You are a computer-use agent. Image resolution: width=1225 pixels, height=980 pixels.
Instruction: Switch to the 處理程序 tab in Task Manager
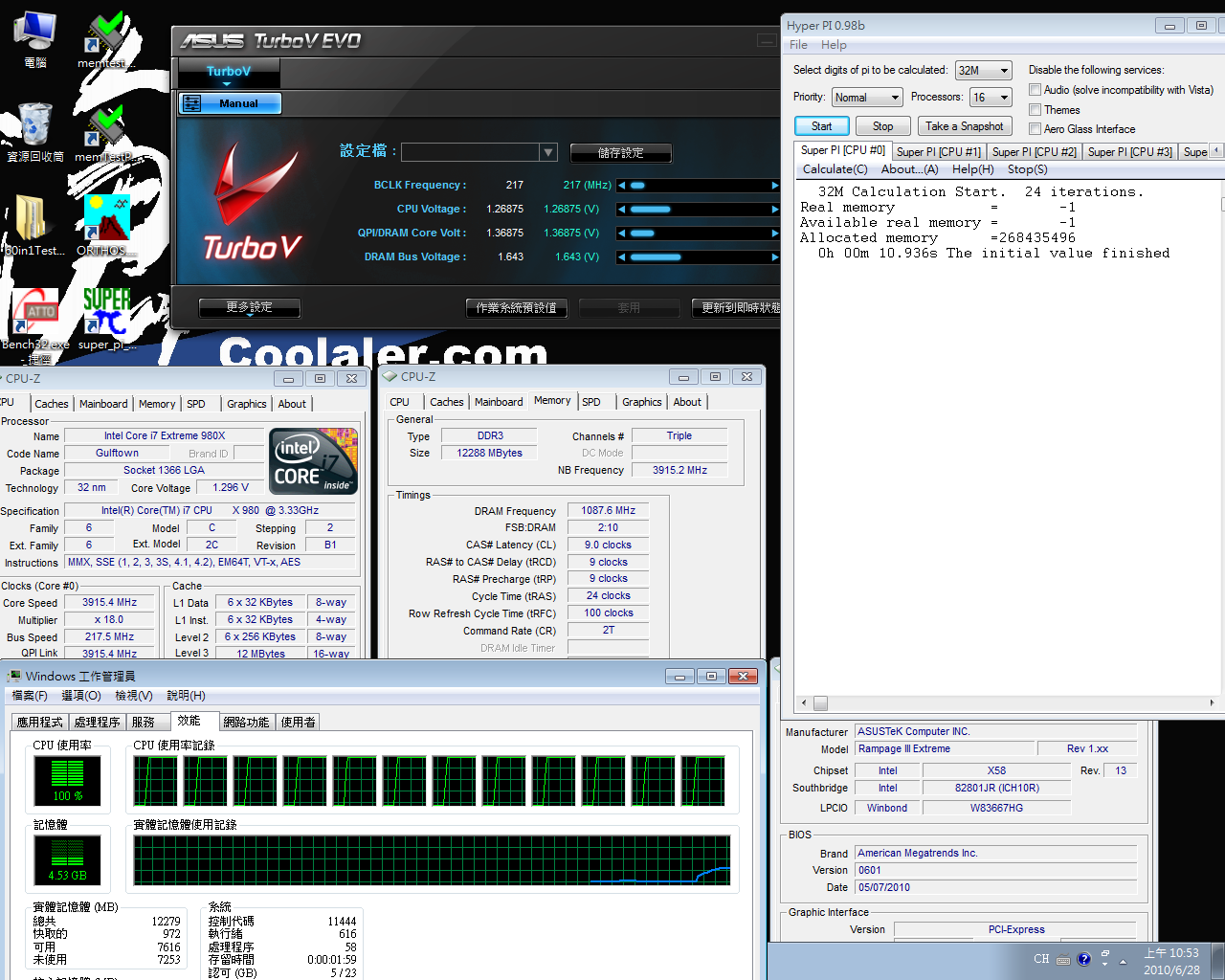[x=97, y=722]
